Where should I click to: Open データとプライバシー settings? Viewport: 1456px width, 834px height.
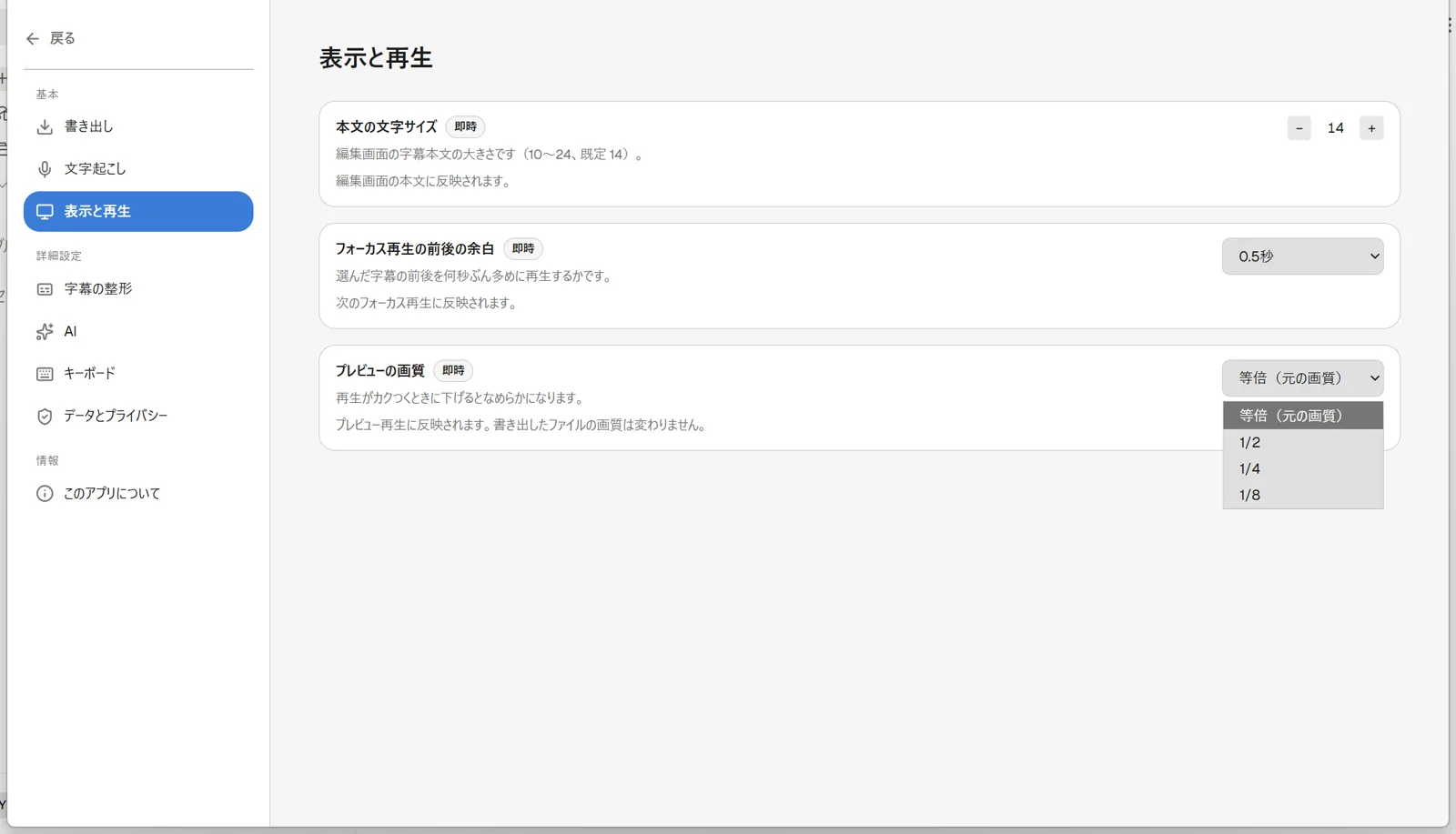coord(138,416)
